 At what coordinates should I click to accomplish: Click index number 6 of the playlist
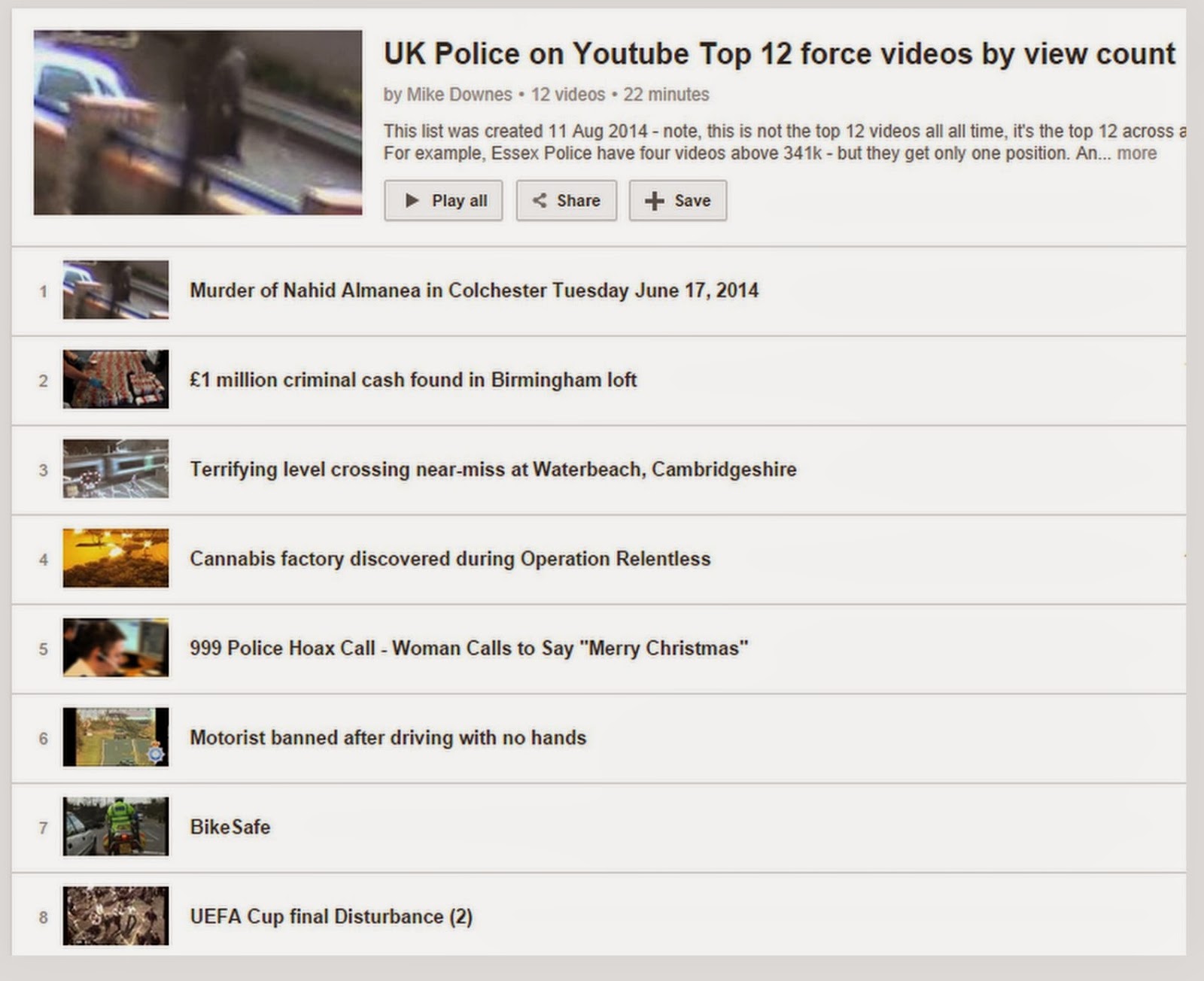coord(44,739)
